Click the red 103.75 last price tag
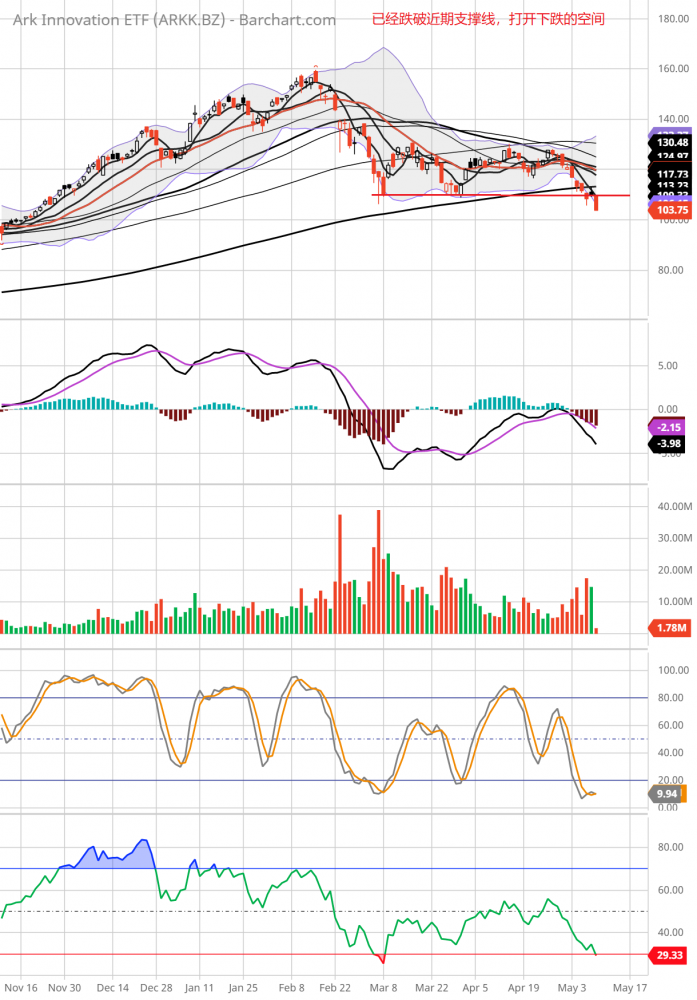Image resolution: width=697 pixels, height=1000 pixels. coord(670,211)
